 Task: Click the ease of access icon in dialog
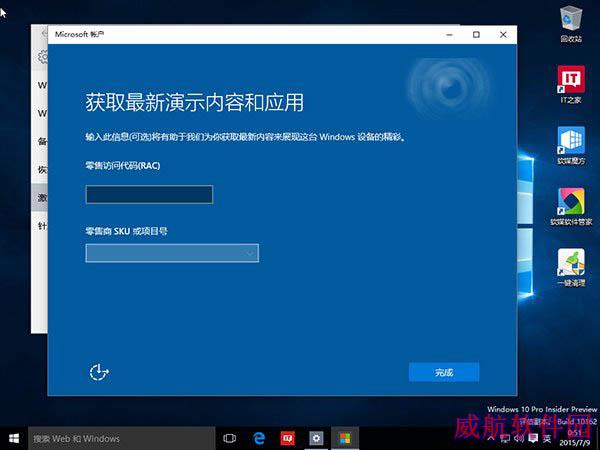click(x=99, y=372)
